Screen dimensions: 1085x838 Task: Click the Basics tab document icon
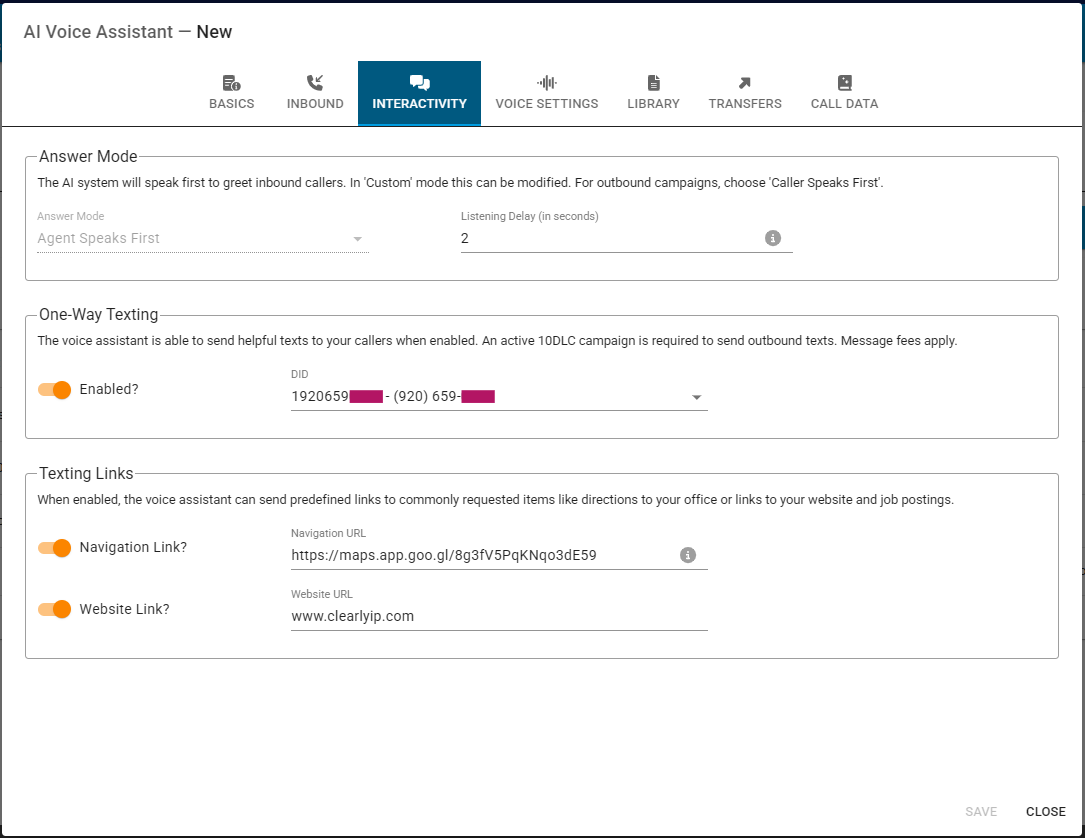[x=231, y=83]
